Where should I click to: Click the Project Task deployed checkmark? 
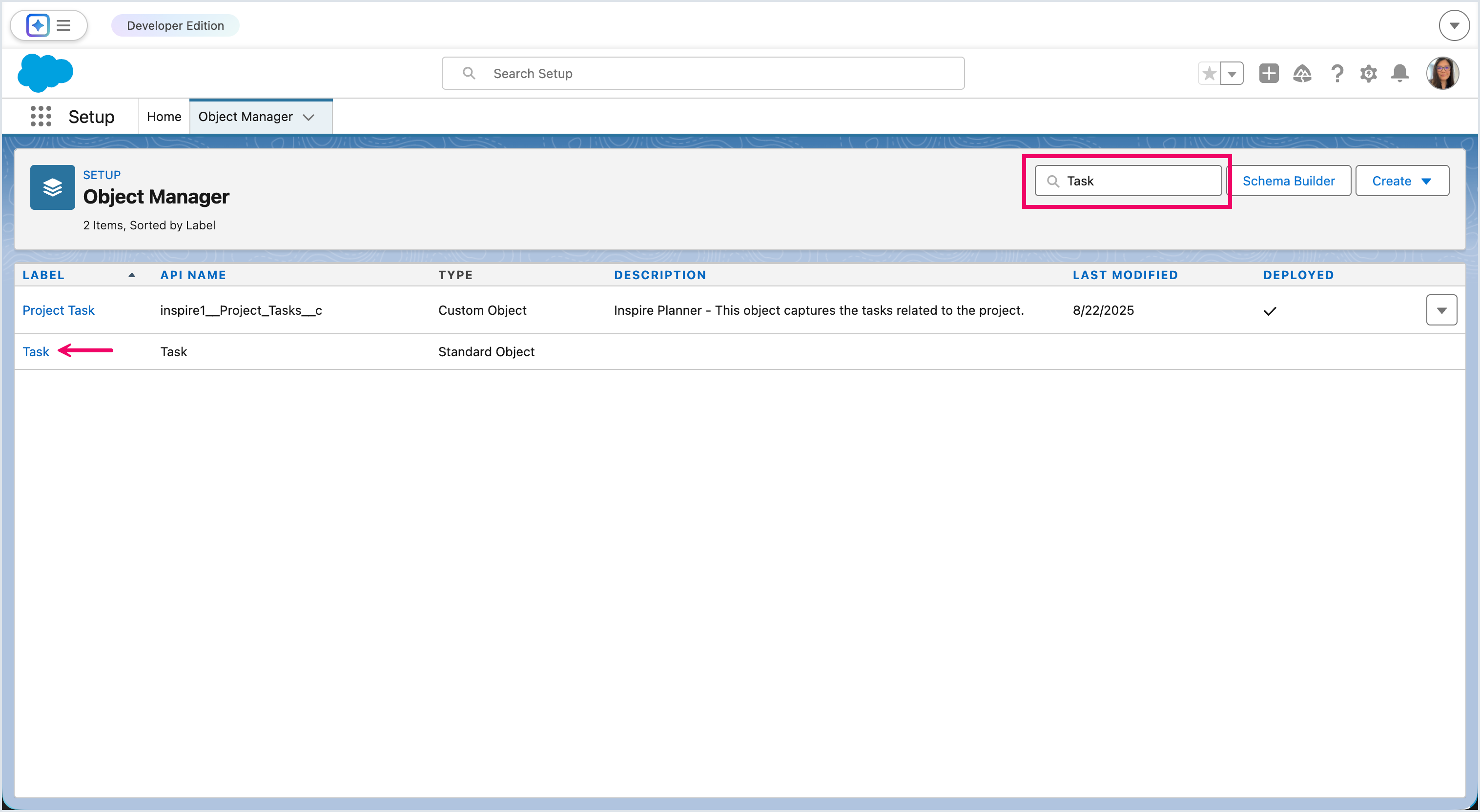(x=1269, y=311)
